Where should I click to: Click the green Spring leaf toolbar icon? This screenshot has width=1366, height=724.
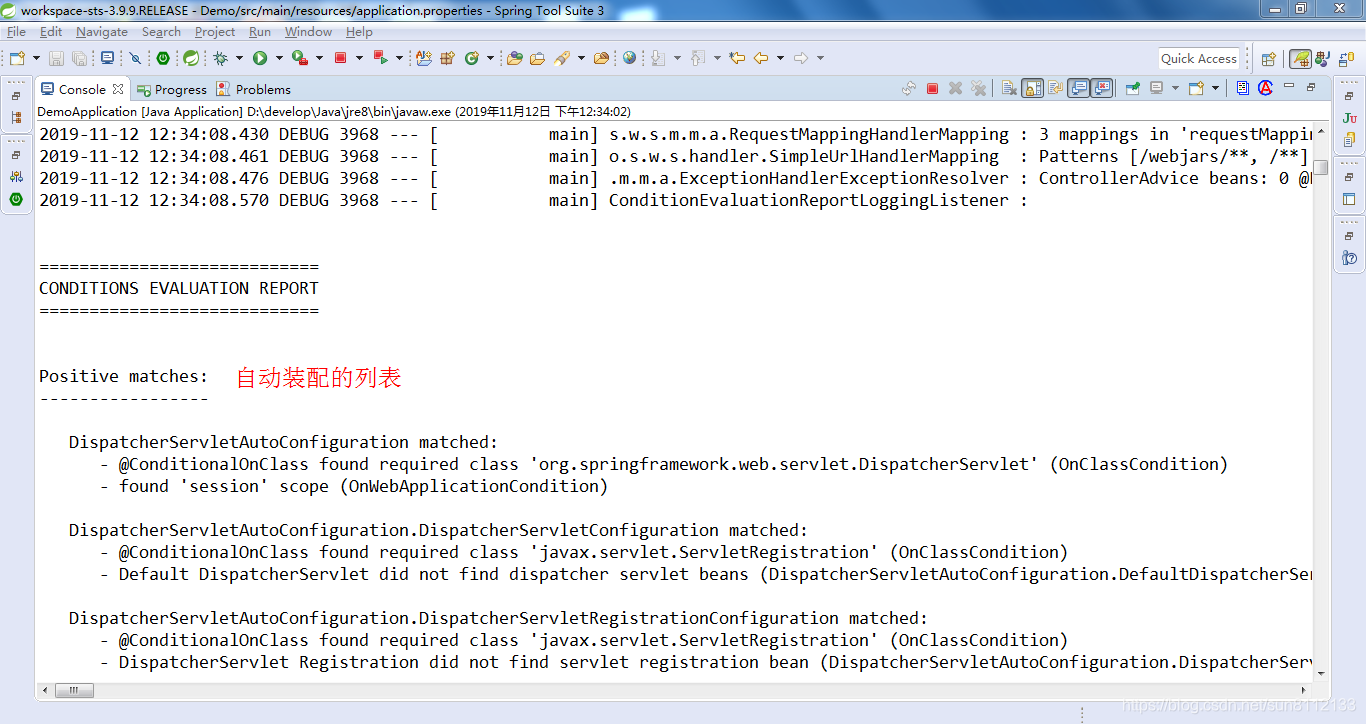tap(191, 58)
